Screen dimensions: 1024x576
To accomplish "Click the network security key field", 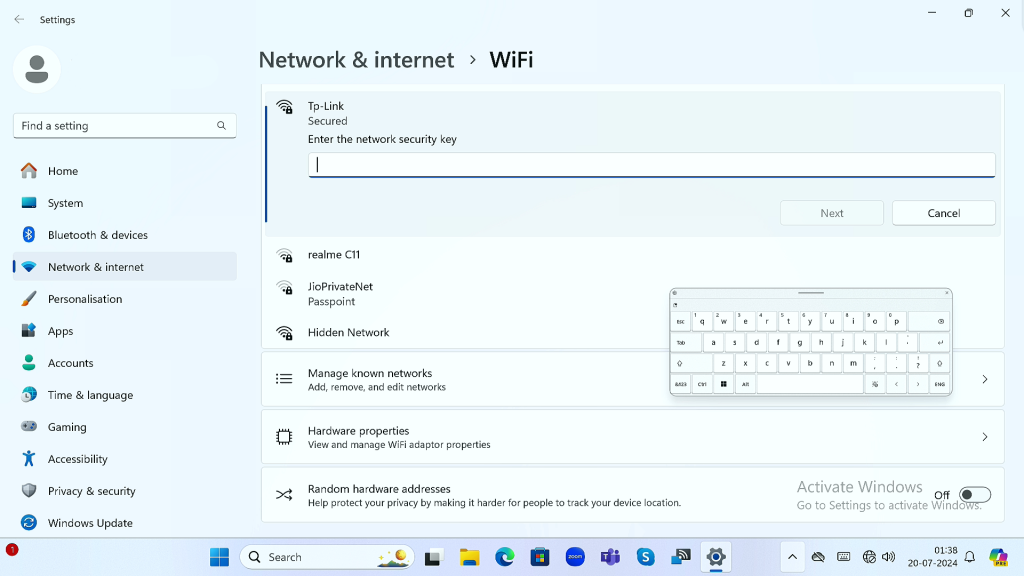I will click(x=651, y=165).
